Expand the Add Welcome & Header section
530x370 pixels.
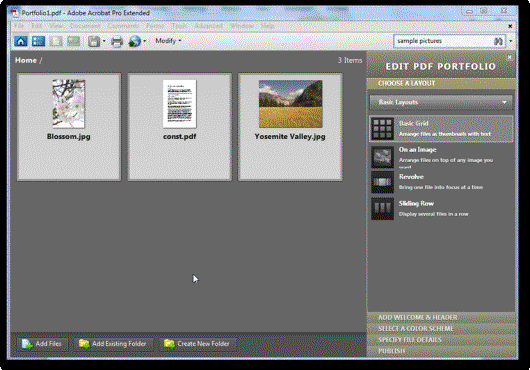coord(441,317)
